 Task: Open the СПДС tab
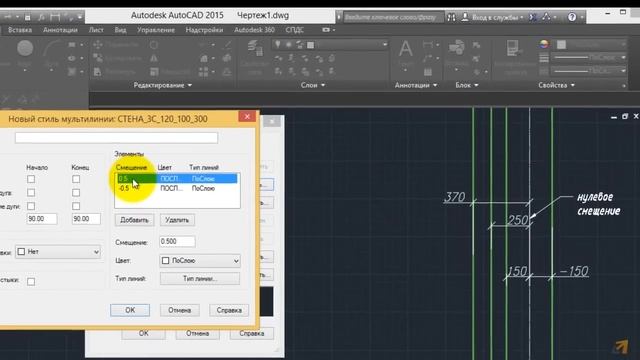(x=294, y=30)
